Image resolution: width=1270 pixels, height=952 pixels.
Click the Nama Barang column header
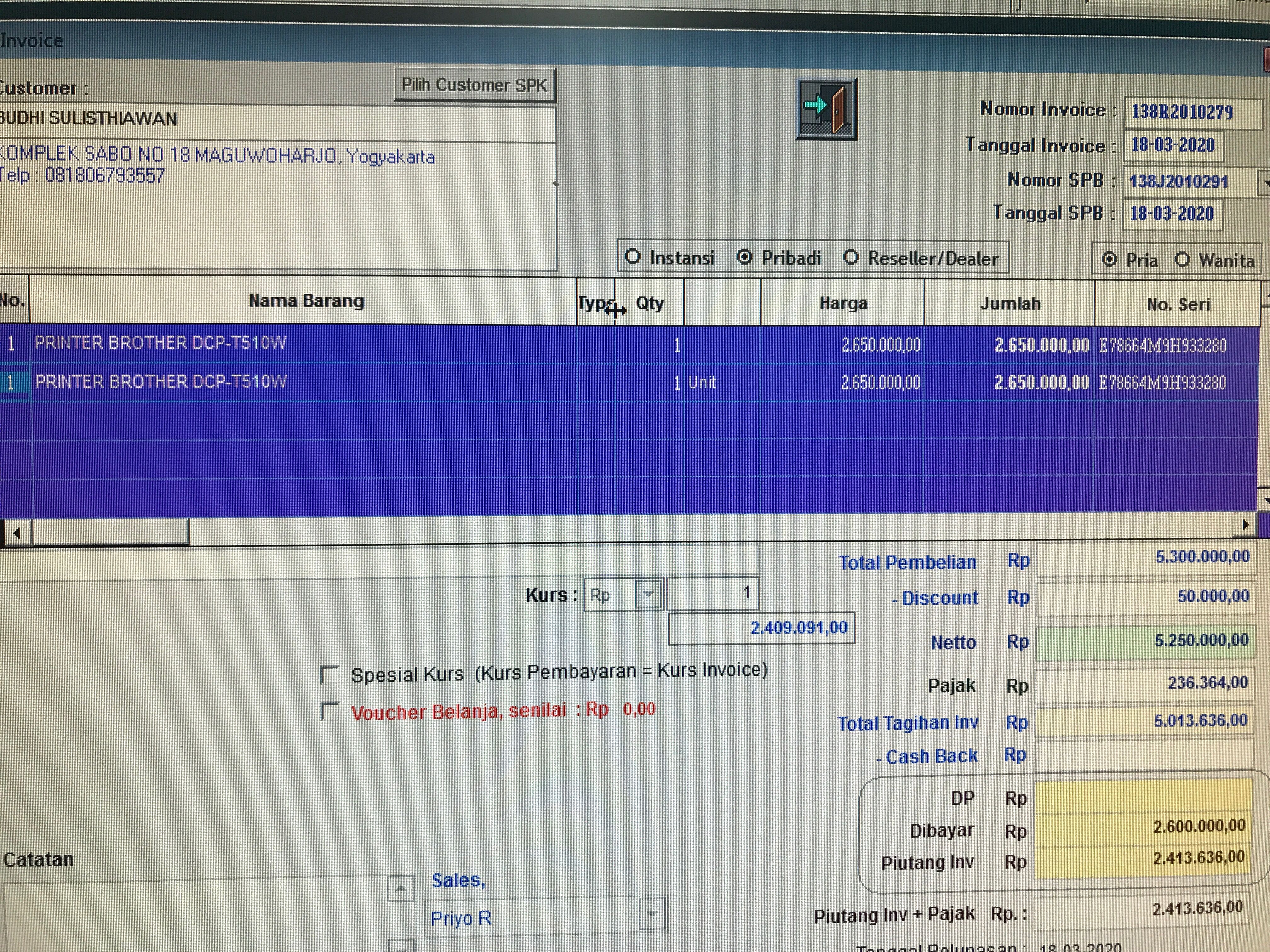pyautogui.click(x=306, y=301)
